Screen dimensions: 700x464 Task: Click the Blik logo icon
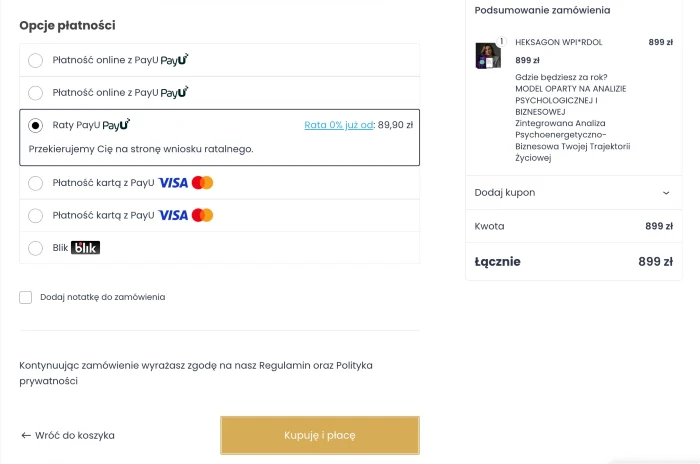tap(85, 248)
